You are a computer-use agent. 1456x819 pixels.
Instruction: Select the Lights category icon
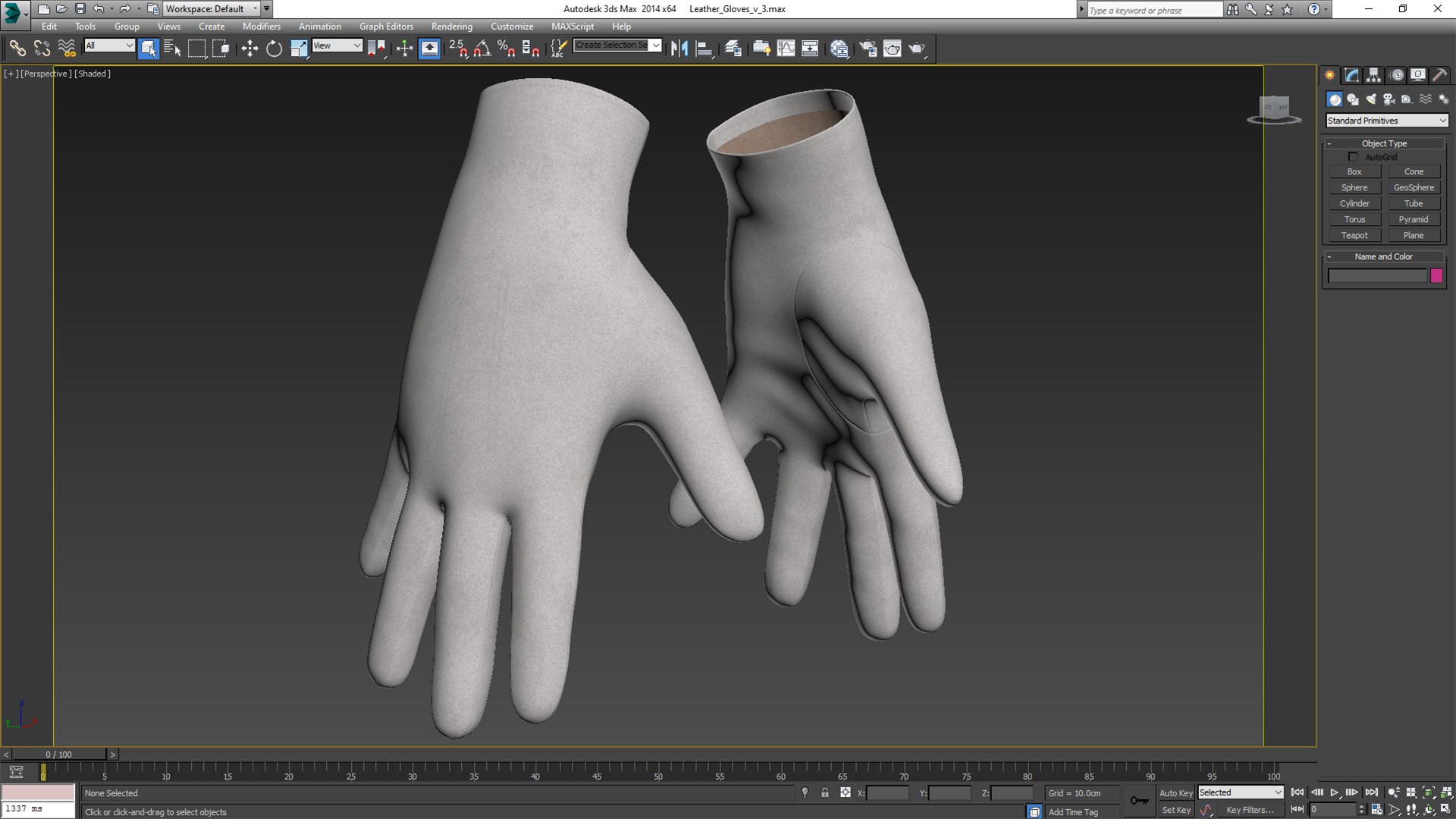tap(1371, 99)
